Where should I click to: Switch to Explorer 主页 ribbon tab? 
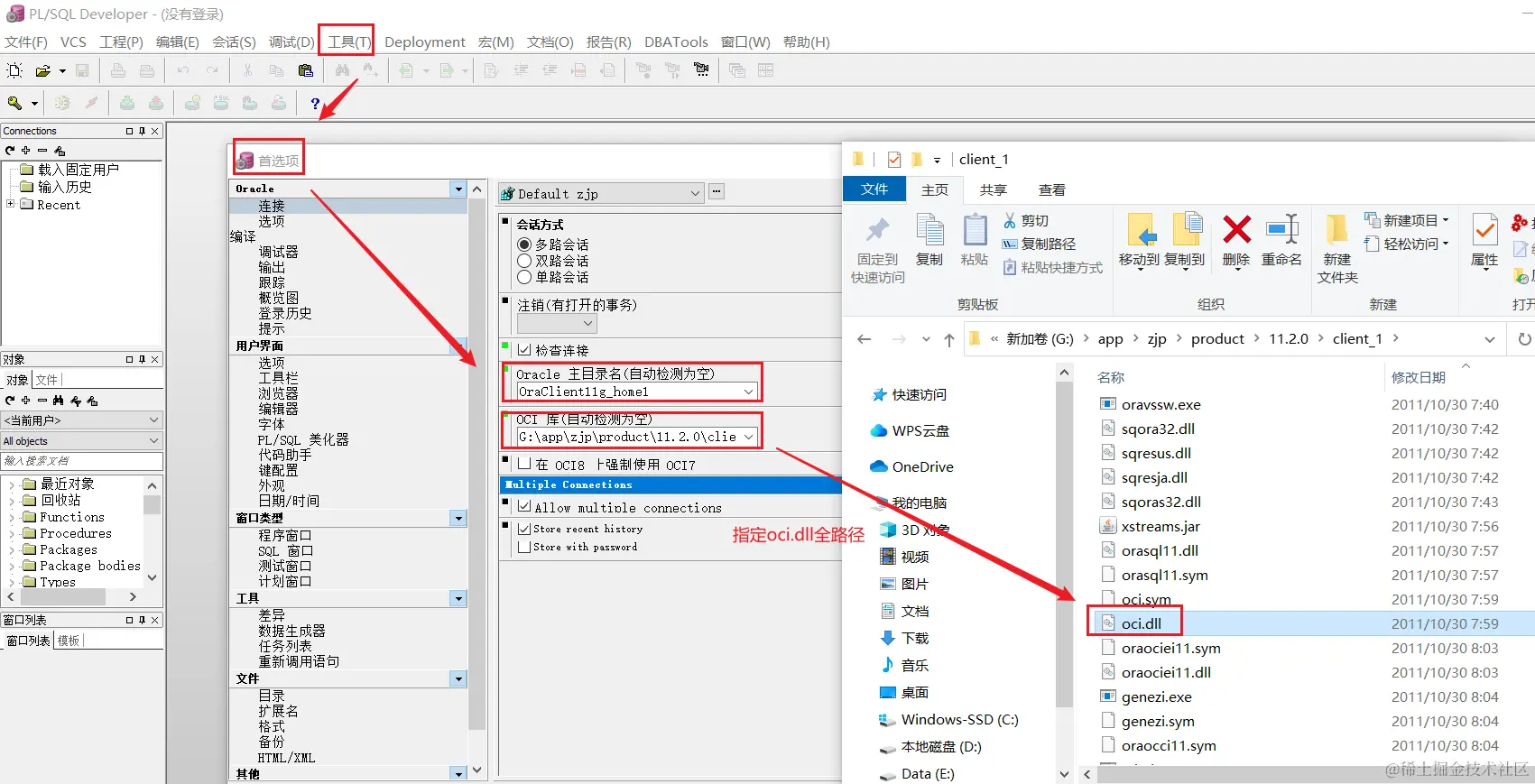pos(935,189)
